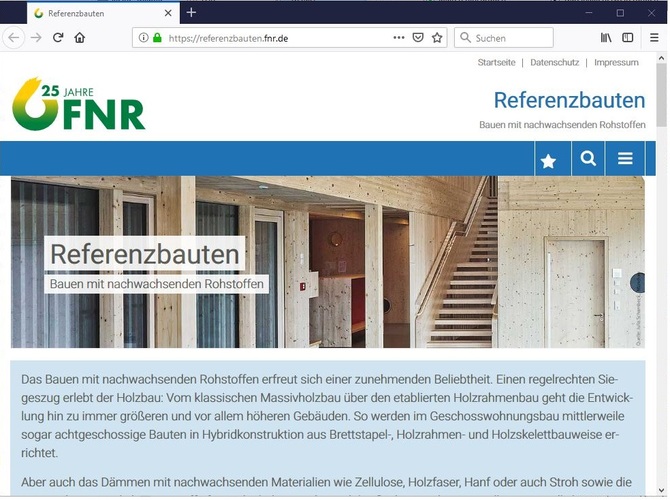Show site information for the secure connection
Viewport: 670px width, 500px height.
coord(143,38)
